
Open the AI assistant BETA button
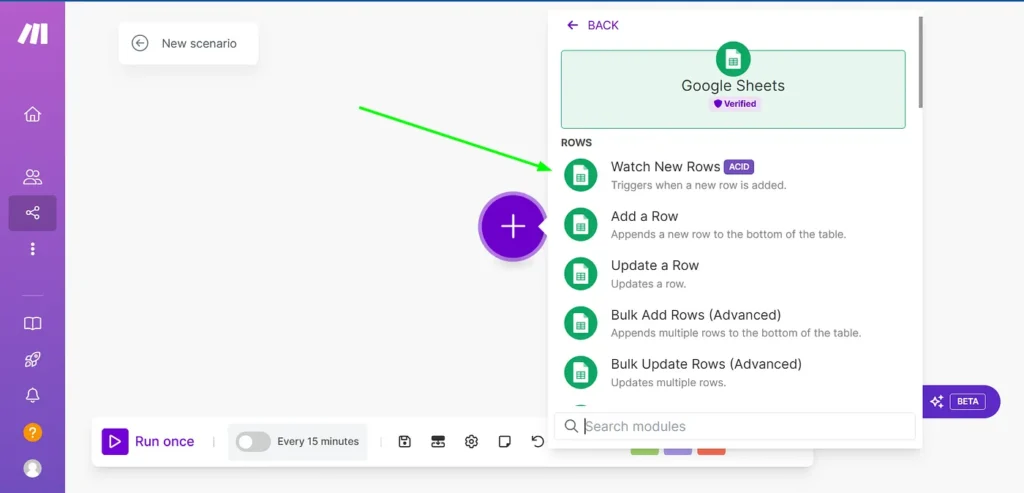(x=961, y=402)
